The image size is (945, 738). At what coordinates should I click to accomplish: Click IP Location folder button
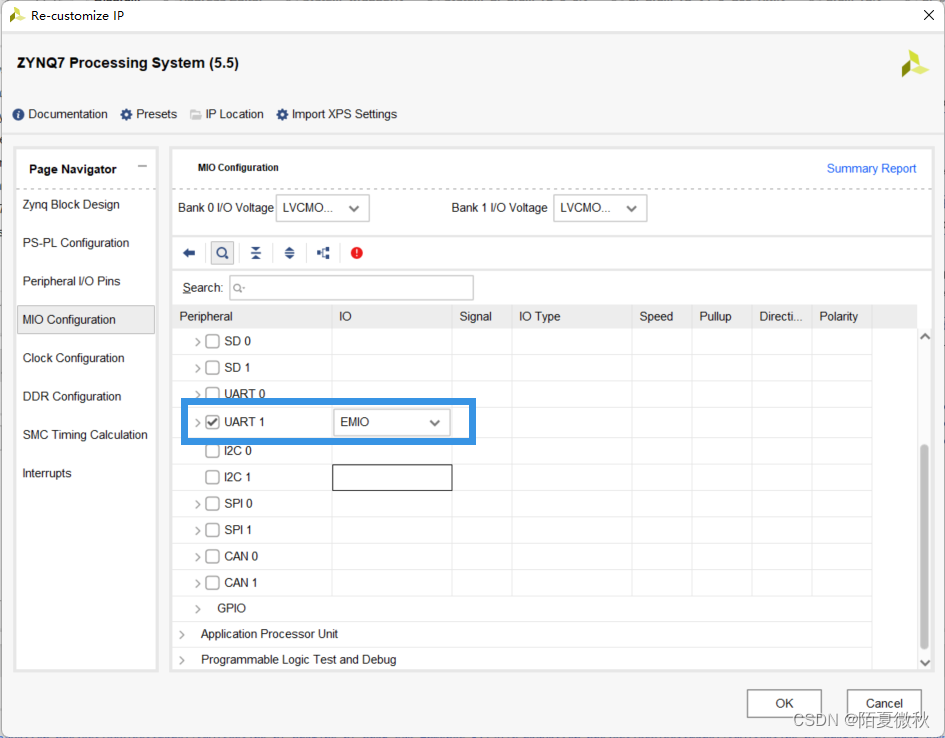click(x=227, y=114)
